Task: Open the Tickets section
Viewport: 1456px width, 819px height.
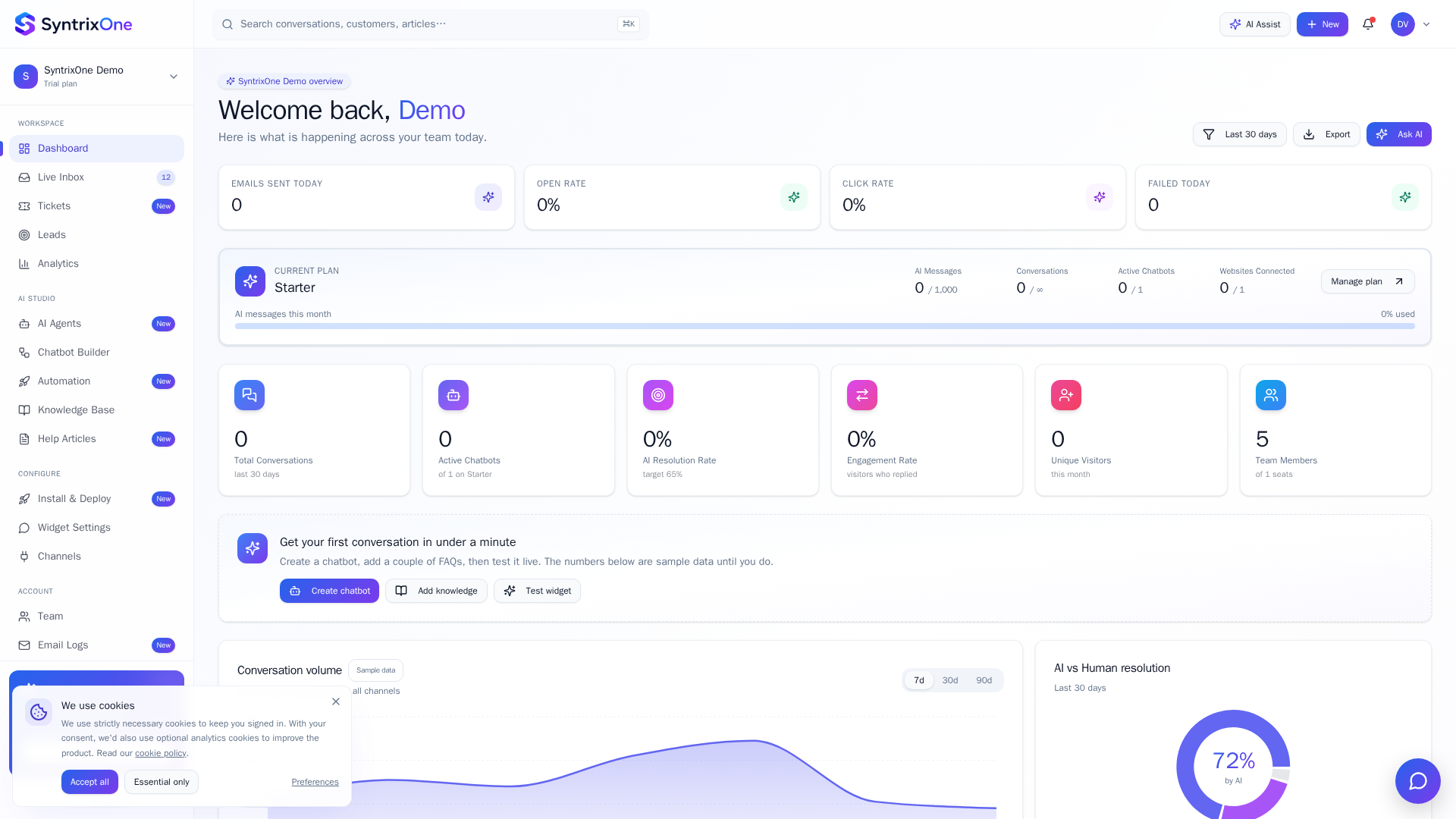Action: click(x=96, y=206)
